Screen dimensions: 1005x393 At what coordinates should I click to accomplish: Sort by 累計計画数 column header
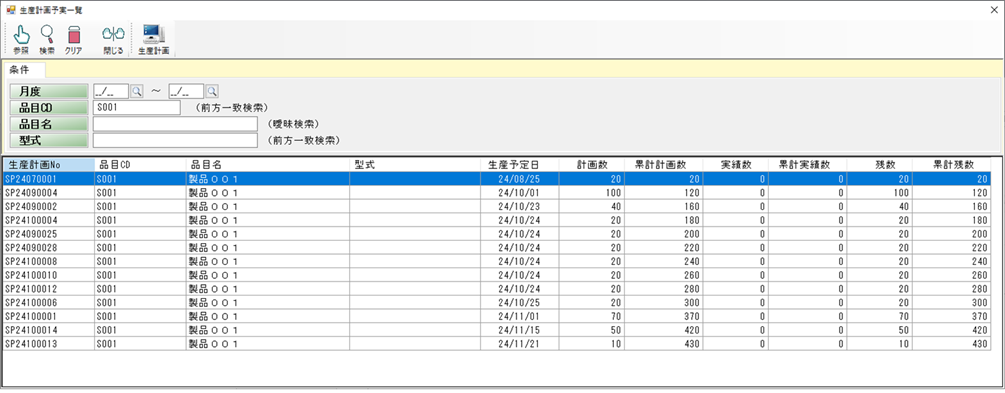pos(663,165)
